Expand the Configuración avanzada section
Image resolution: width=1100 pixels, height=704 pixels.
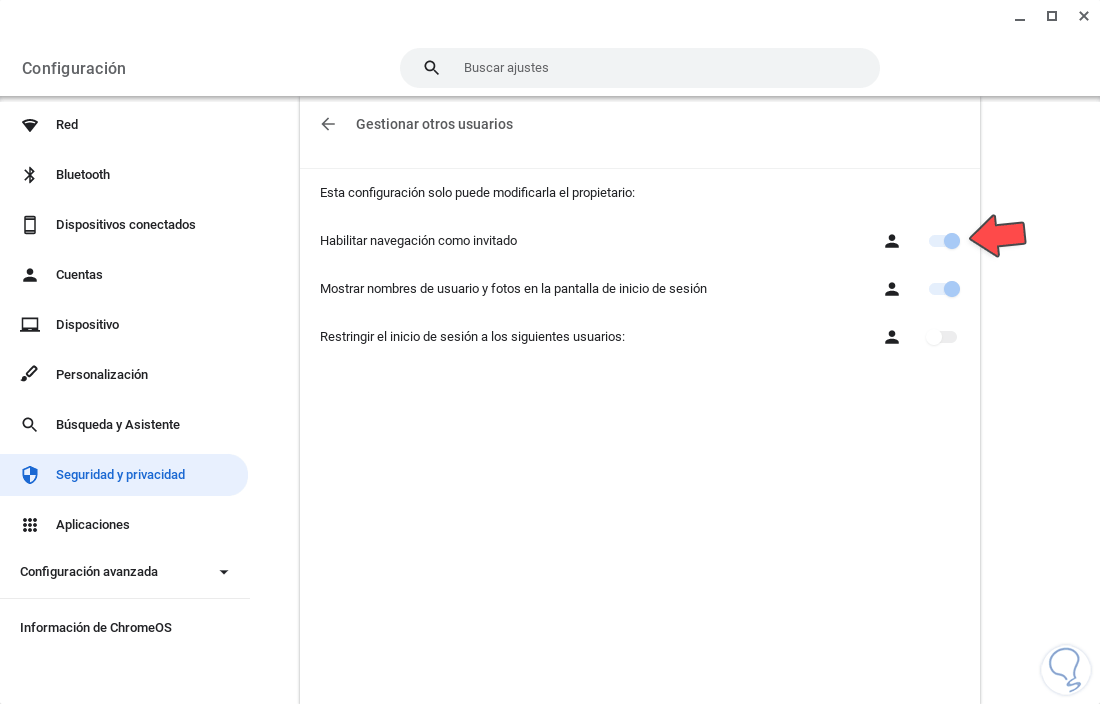(224, 572)
